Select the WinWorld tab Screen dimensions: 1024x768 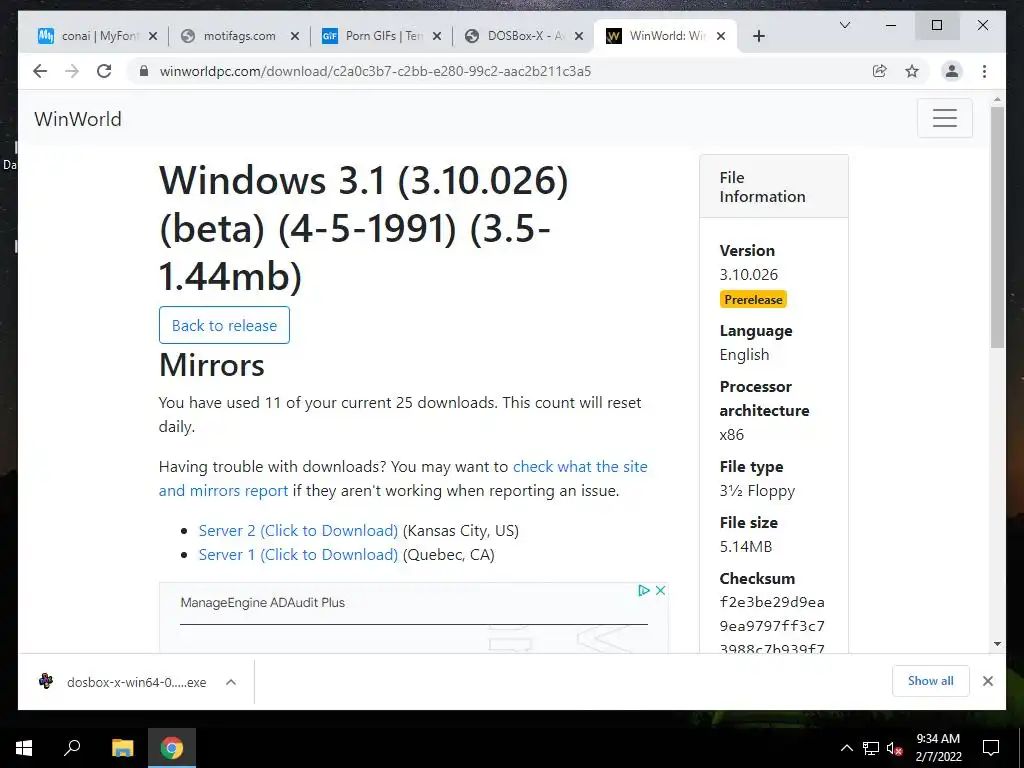pyautogui.click(x=666, y=36)
